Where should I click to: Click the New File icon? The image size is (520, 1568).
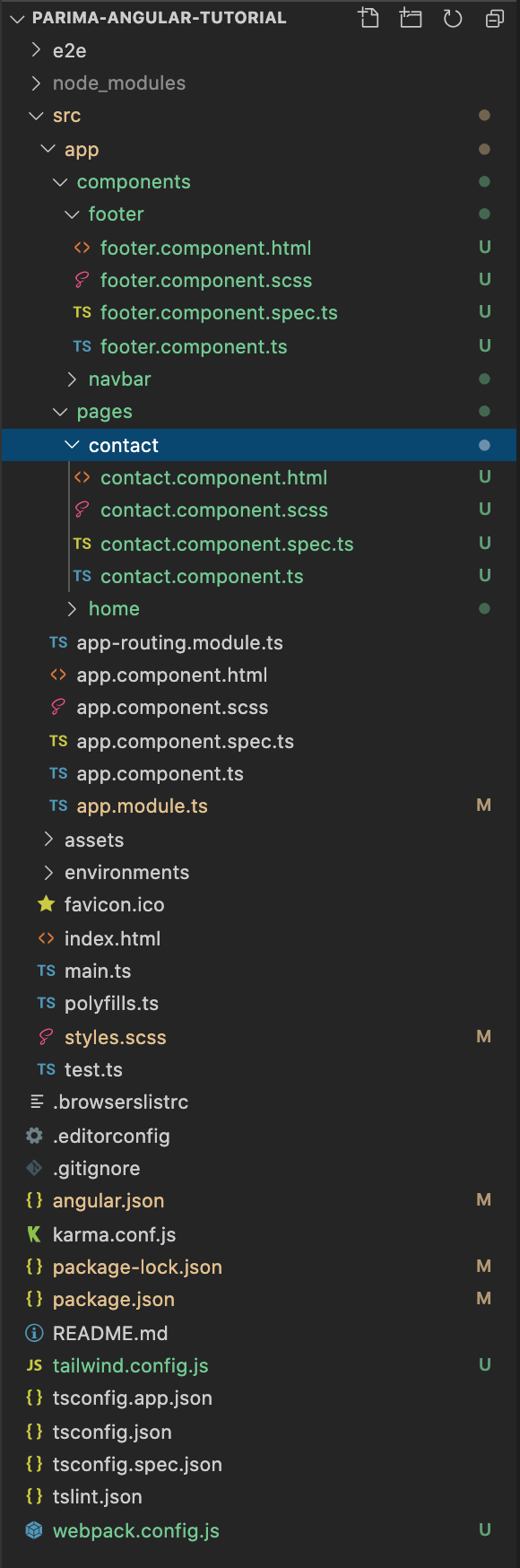368,17
